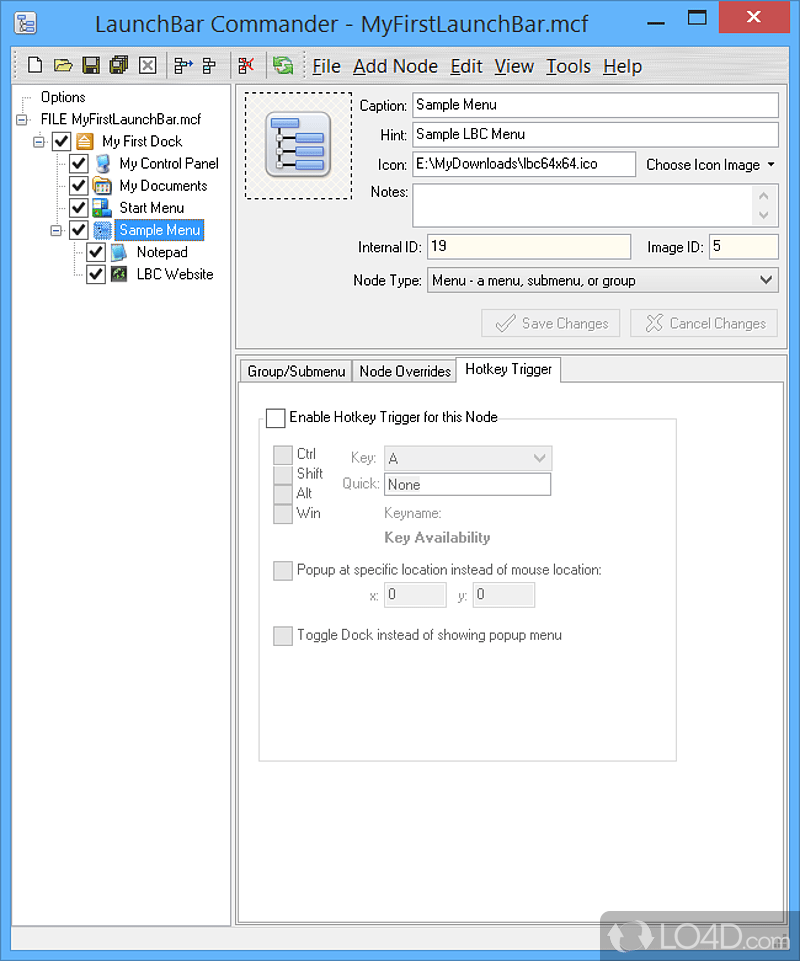Collapse the My First Dock tree node

coord(39,142)
